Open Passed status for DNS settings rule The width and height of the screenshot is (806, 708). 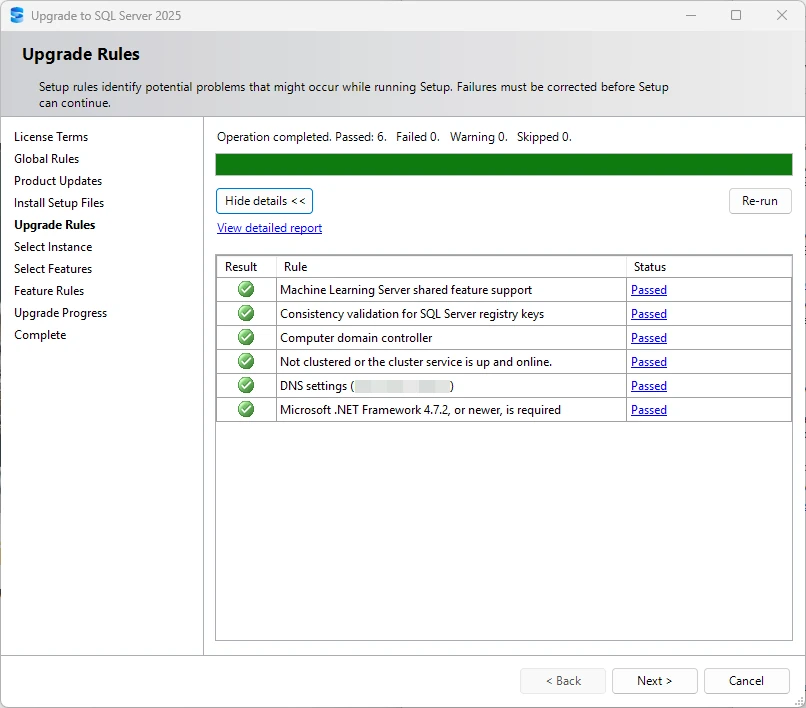[x=649, y=386]
